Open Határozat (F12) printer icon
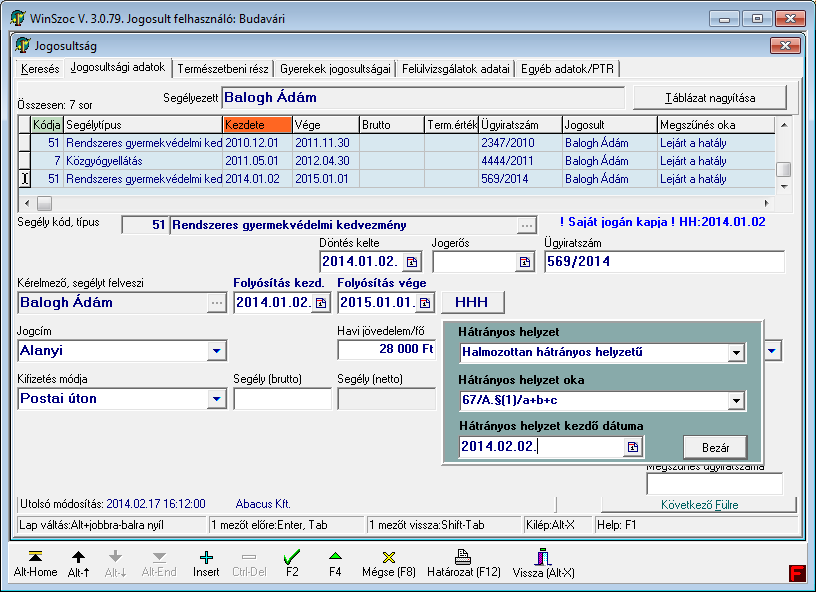This screenshot has width=816, height=592. pyautogui.click(x=463, y=557)
